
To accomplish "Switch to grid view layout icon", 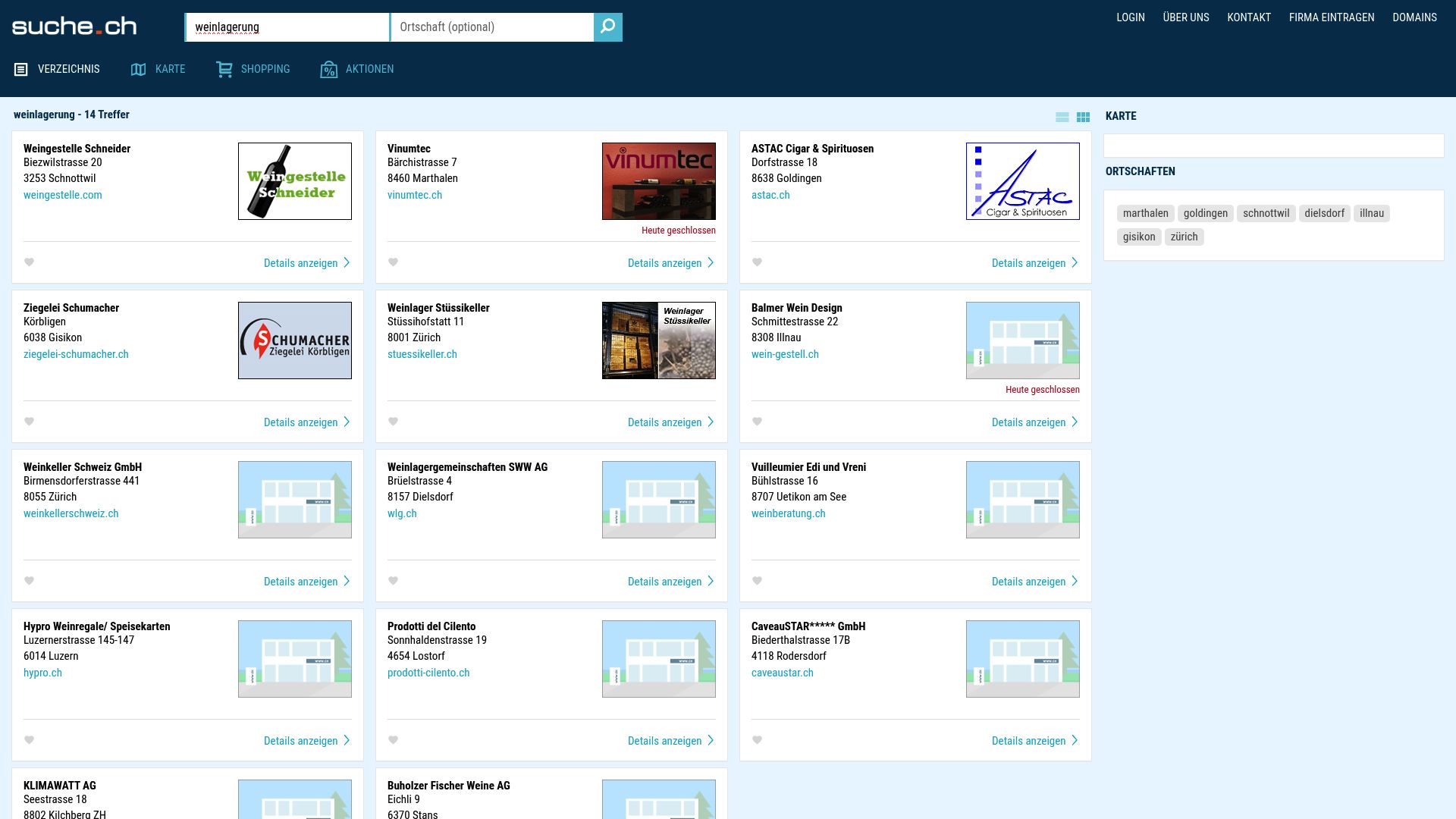I will click(x=1083, y=117).
